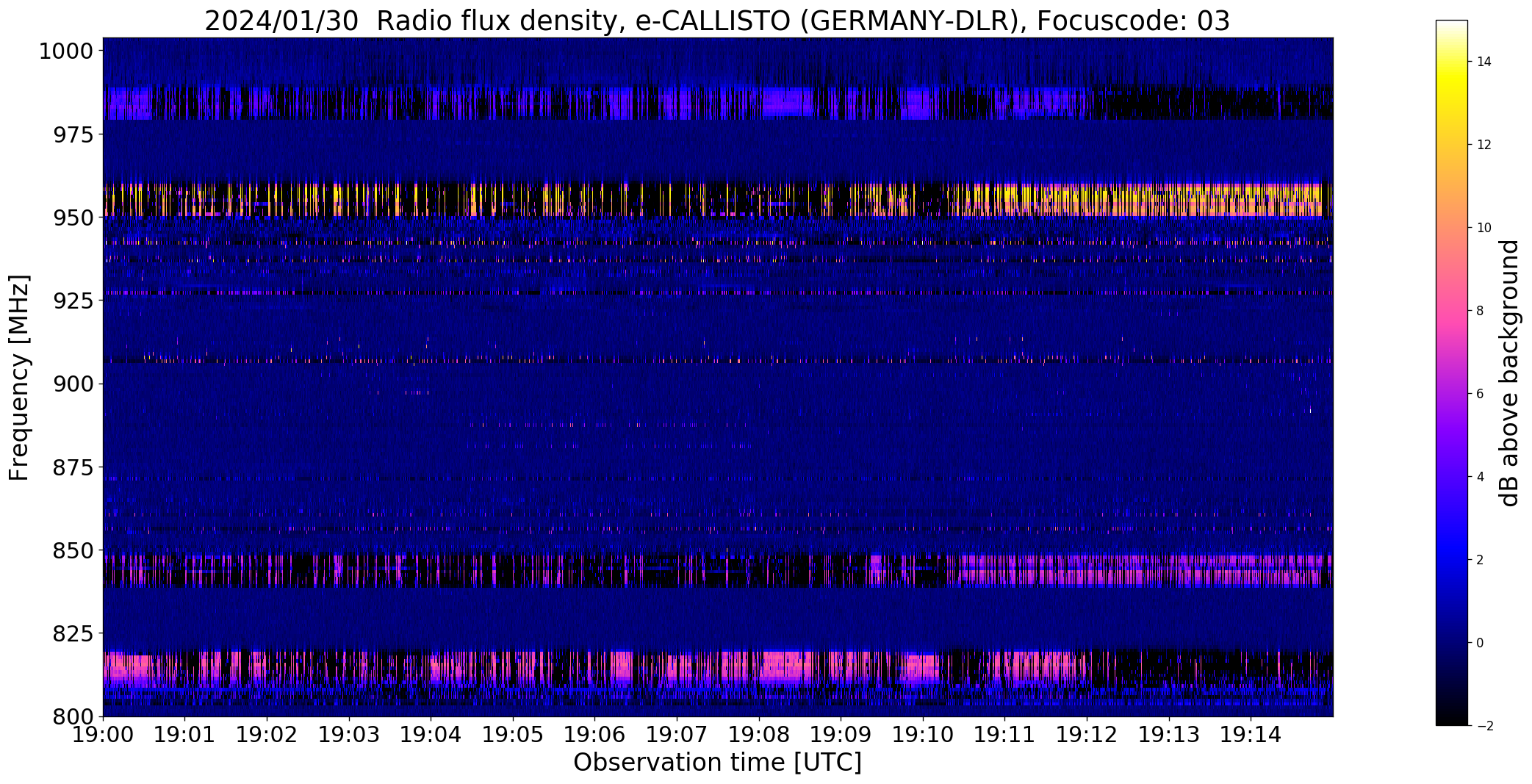Screen dimensions: 1532x784
Task: Click the 19:04 time tick label
Action: 431,734
